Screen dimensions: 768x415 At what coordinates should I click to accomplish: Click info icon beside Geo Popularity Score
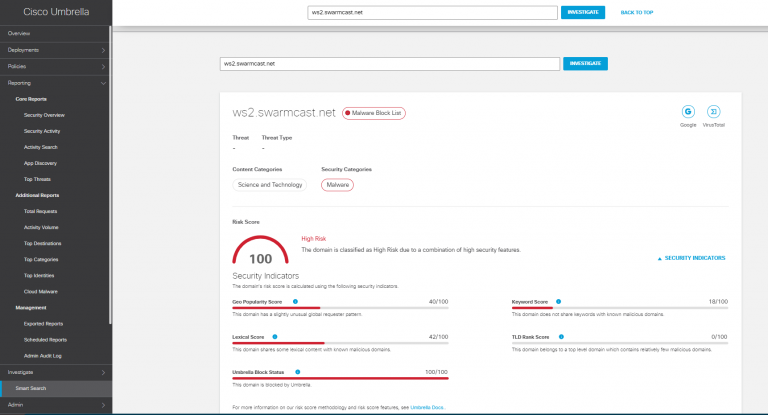coord(295,302)
